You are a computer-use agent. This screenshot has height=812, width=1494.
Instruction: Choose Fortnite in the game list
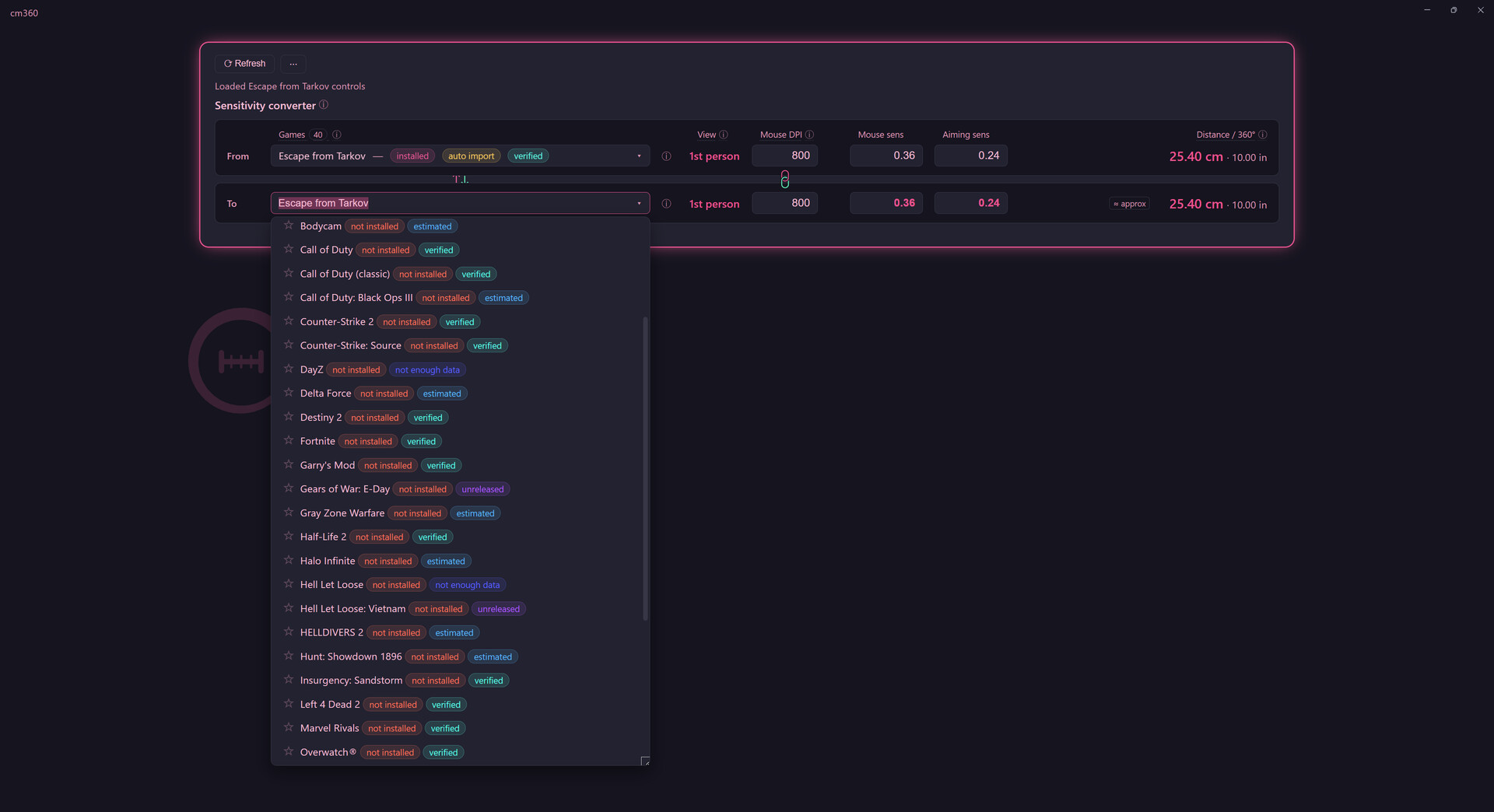coord(458,441)
